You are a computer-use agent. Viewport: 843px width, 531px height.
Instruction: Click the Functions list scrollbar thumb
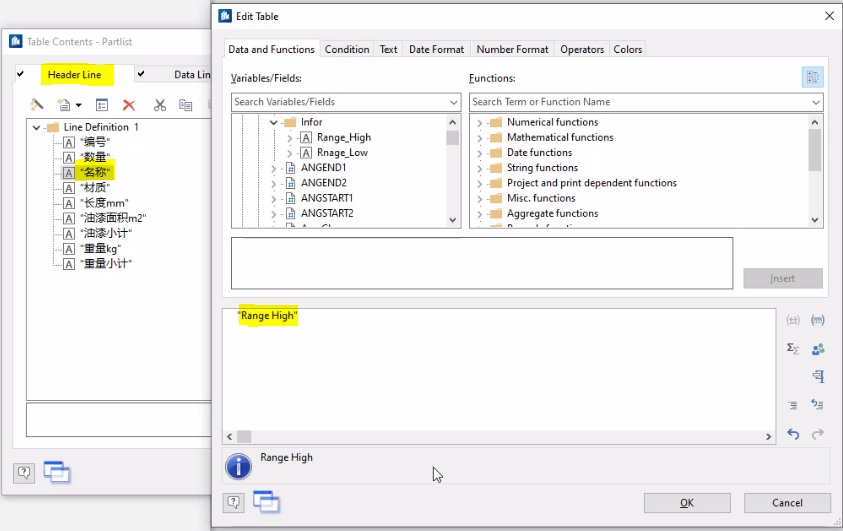tap(815, 149)
